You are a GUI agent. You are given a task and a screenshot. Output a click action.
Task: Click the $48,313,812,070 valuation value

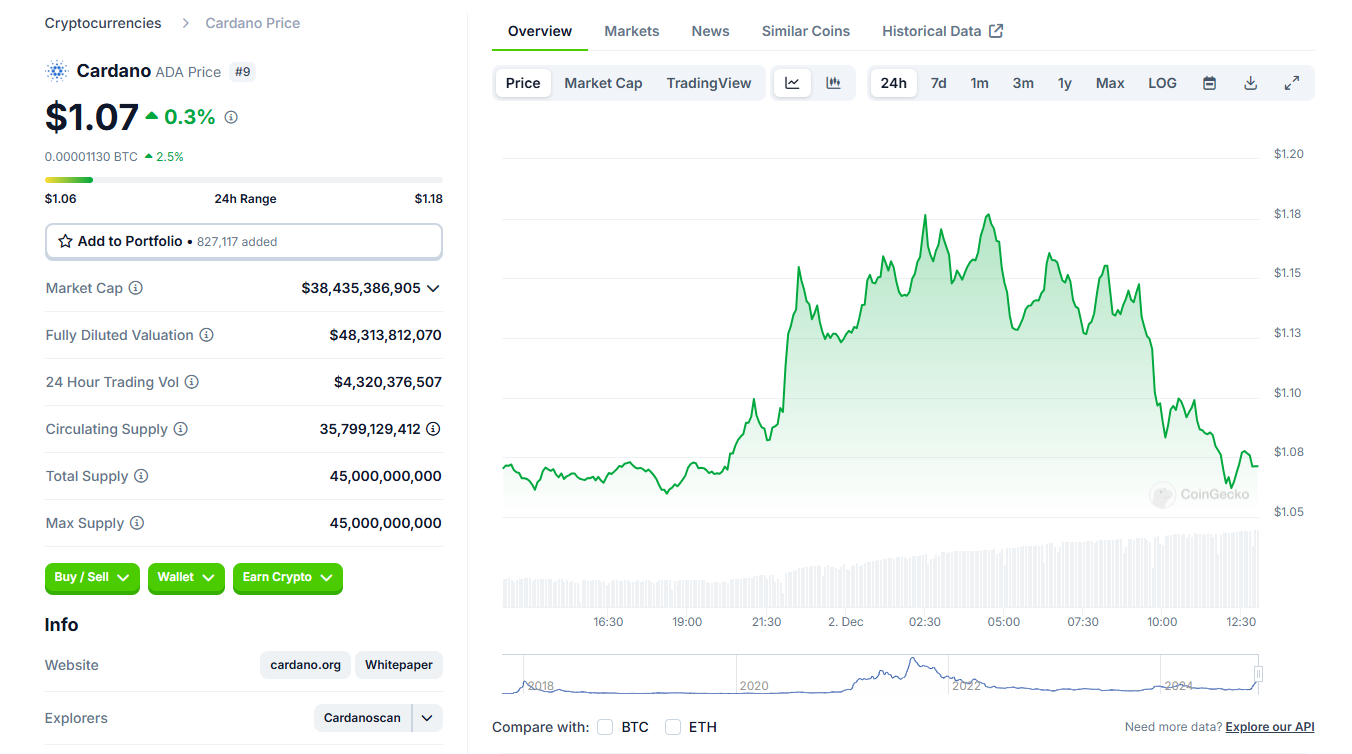[x=386, y=335]
